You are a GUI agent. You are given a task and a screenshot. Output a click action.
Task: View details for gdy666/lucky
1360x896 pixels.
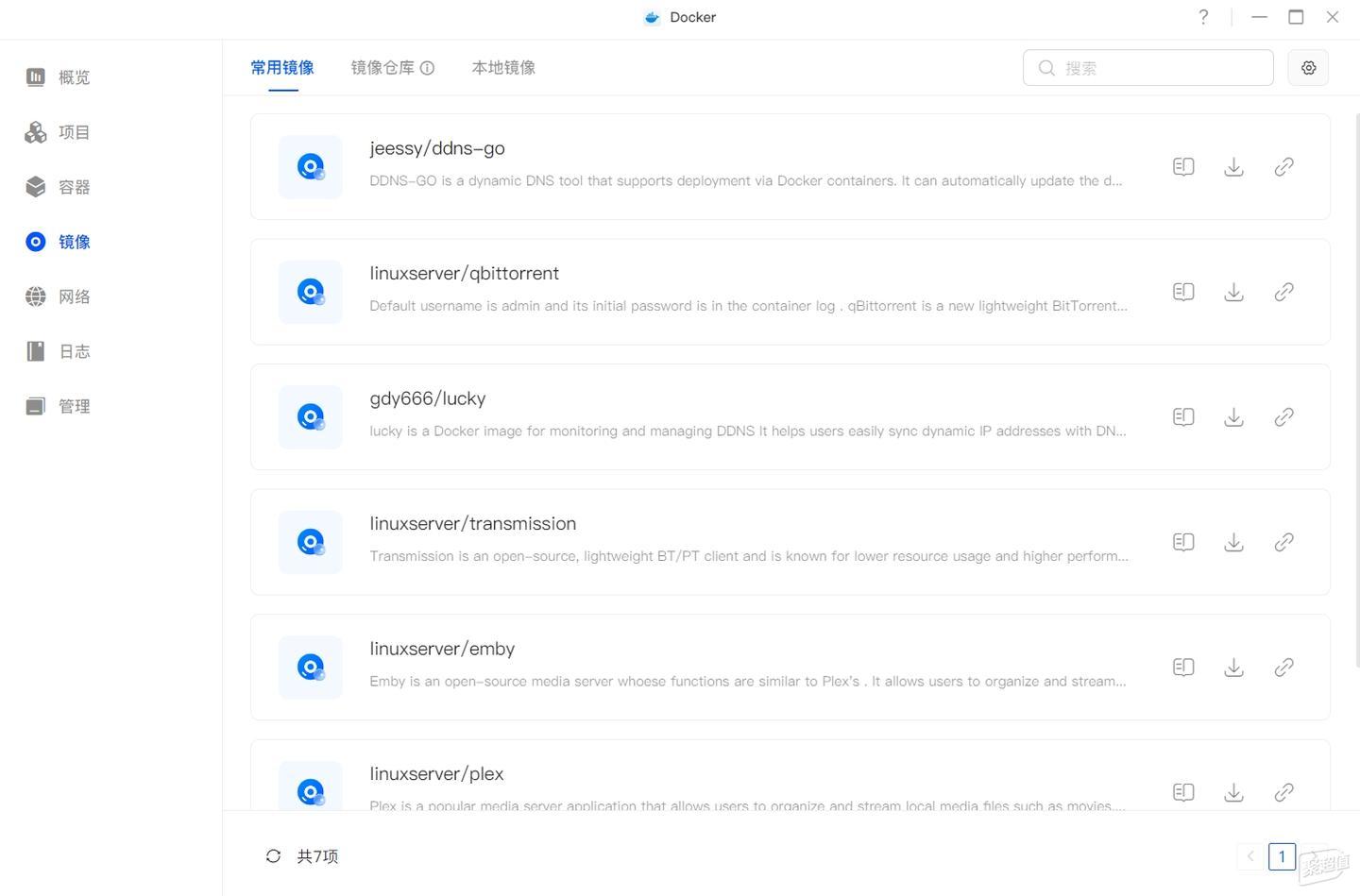(x=1183, y=417)
